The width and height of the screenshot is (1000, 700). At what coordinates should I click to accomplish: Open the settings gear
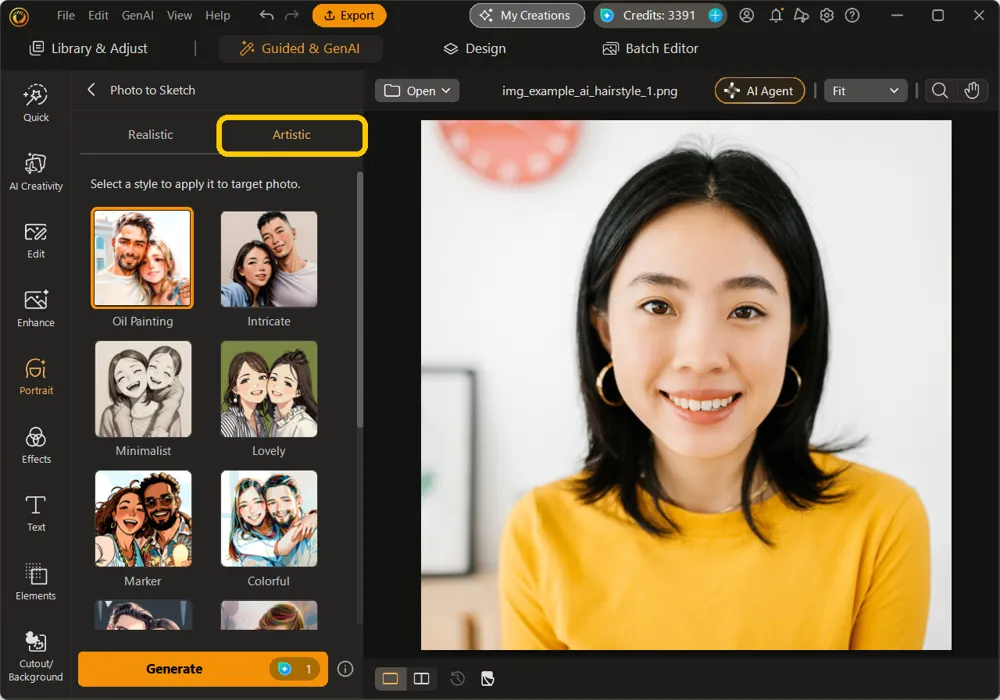pyautogui.click(x=827, y=15)
